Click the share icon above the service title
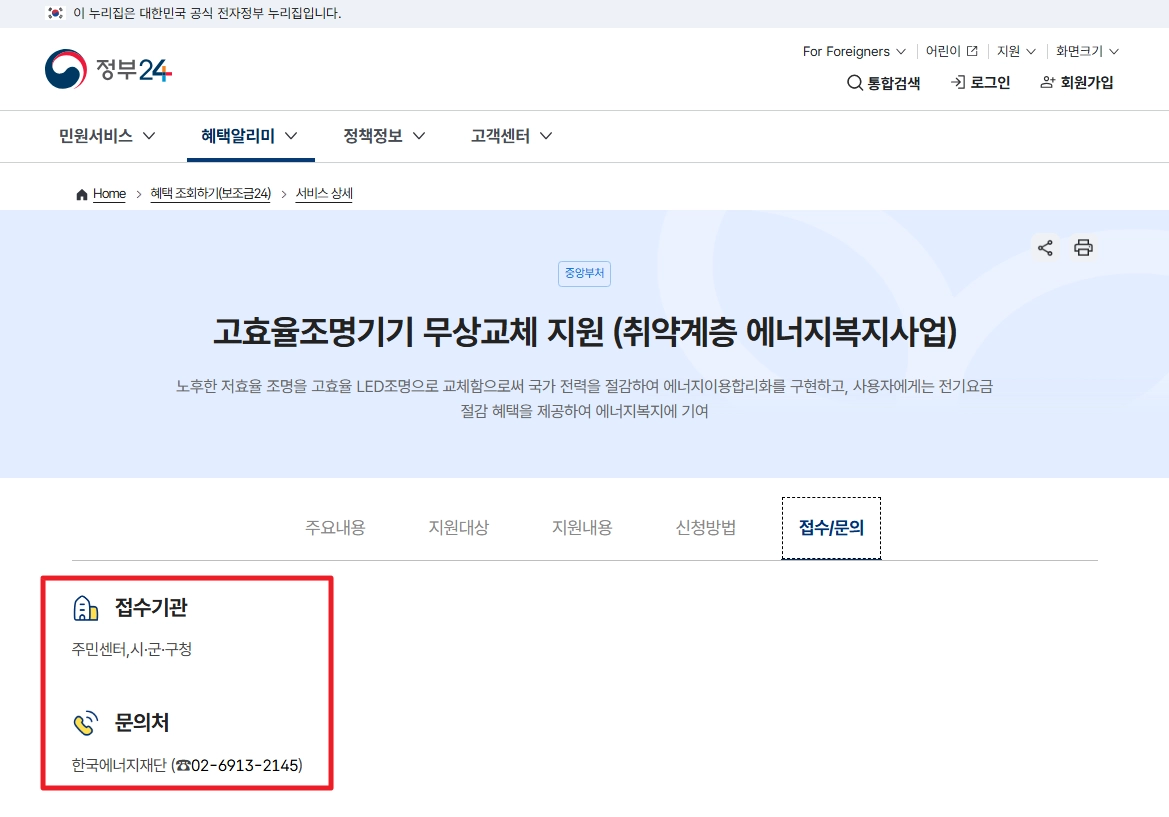Viewport: 1169px width, 817px height. point(1045,247)
